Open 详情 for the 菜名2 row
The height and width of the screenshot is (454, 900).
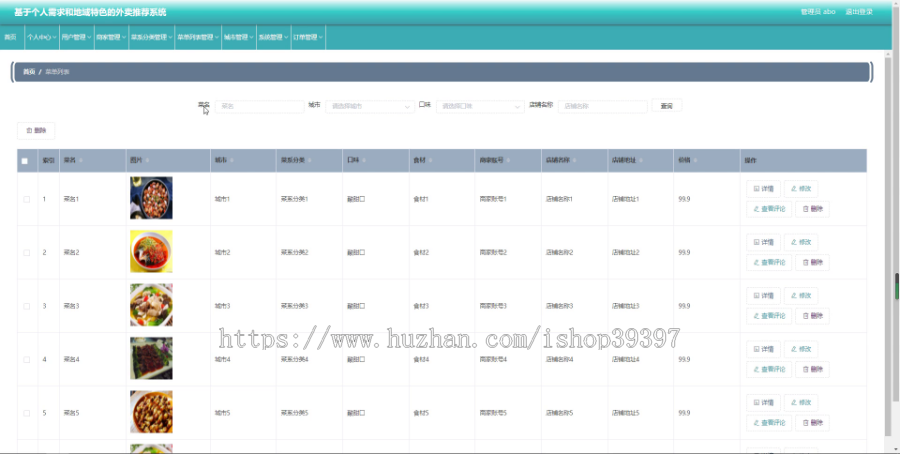click(x=763, y=242)
